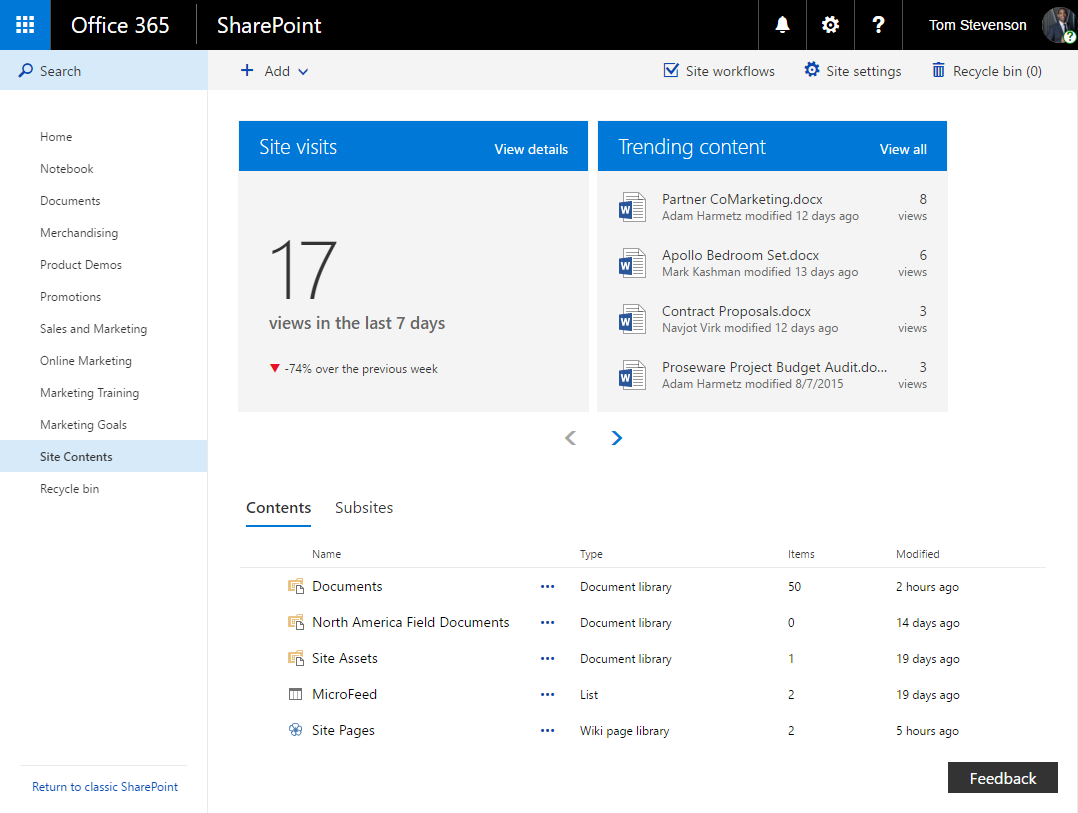Click the SharePoint header title
Screen dimensions: 1078x813
(x=269, y=25)
